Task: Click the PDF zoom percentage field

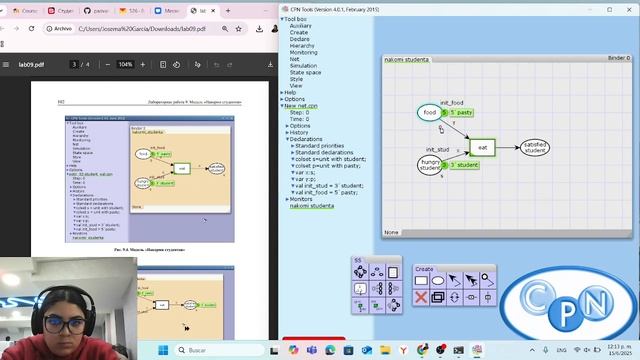Action: 125,64
